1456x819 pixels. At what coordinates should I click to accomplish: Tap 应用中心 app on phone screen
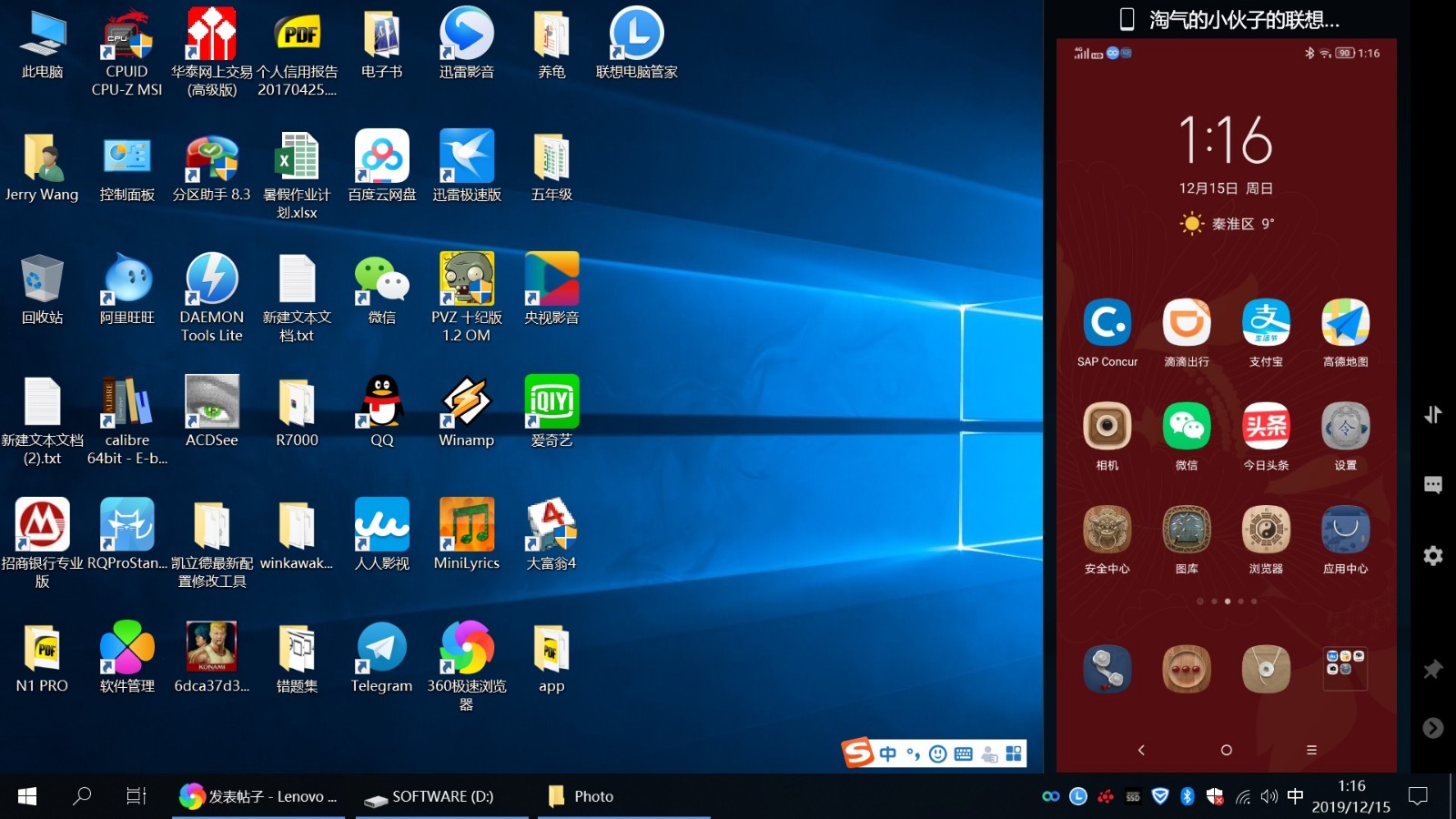click(x=1345, y=530)
